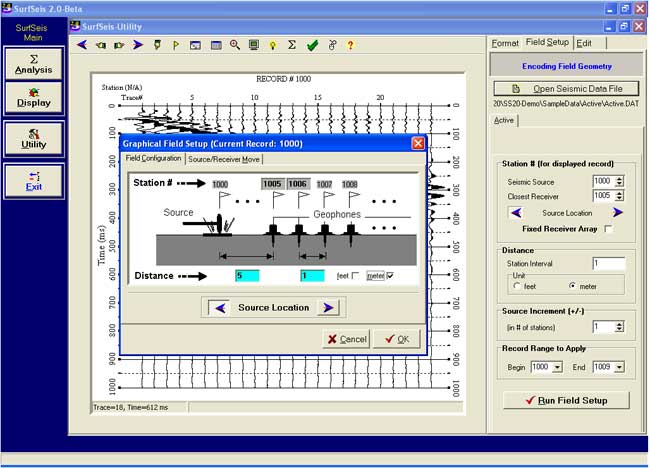650x468 pixels.
Task: Open the Field Setup tab
Action: point(547,42)
